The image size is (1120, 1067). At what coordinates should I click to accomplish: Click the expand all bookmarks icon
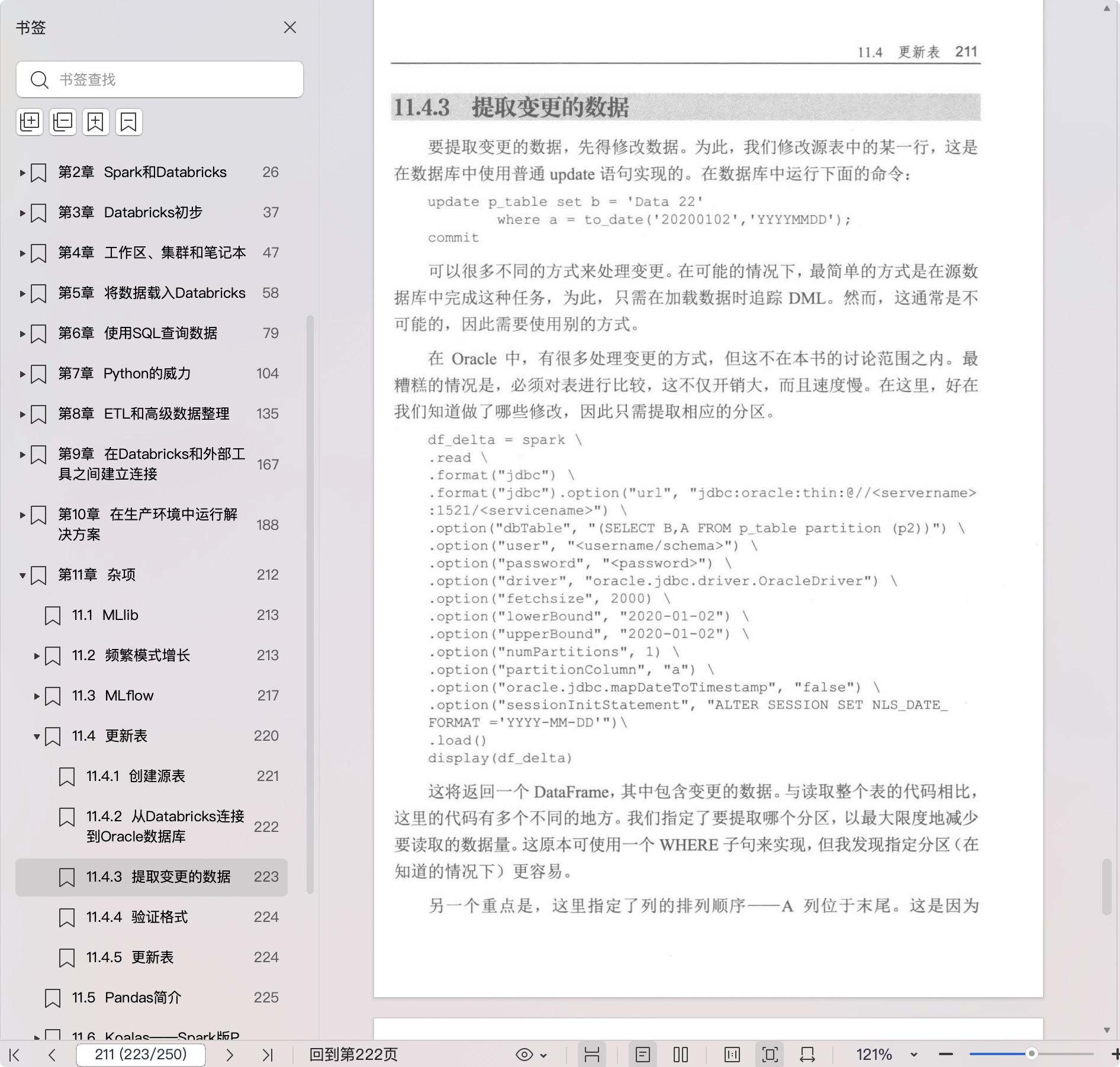point(30,122)
